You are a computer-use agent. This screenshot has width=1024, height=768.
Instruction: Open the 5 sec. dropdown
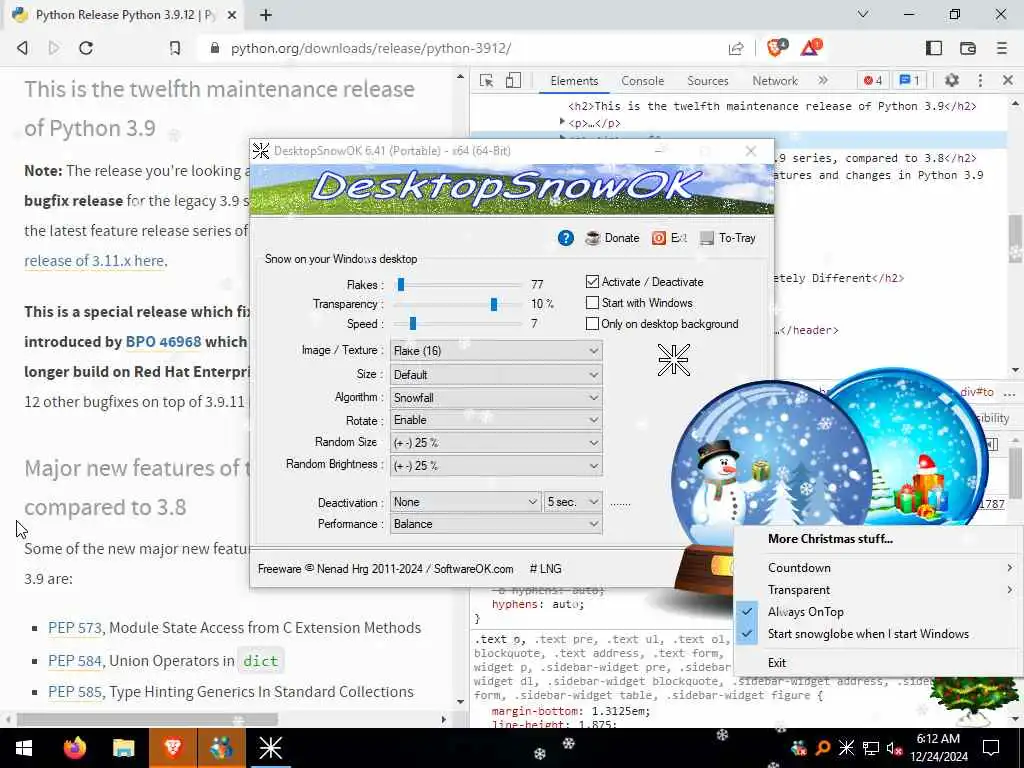pos(573,502)
